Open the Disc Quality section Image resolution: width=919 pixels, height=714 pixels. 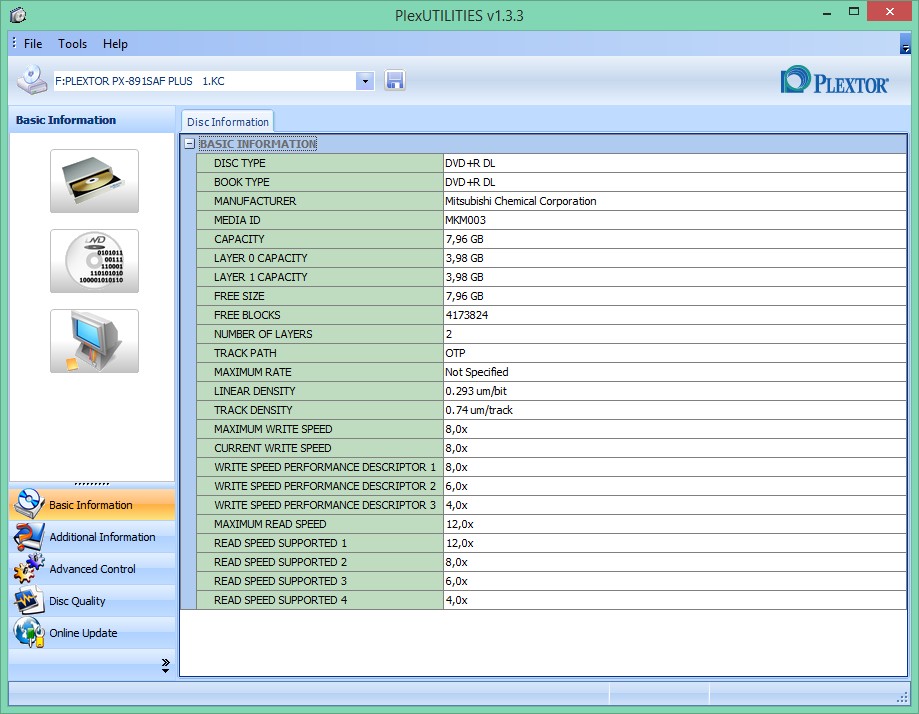(x=77, y=601)
